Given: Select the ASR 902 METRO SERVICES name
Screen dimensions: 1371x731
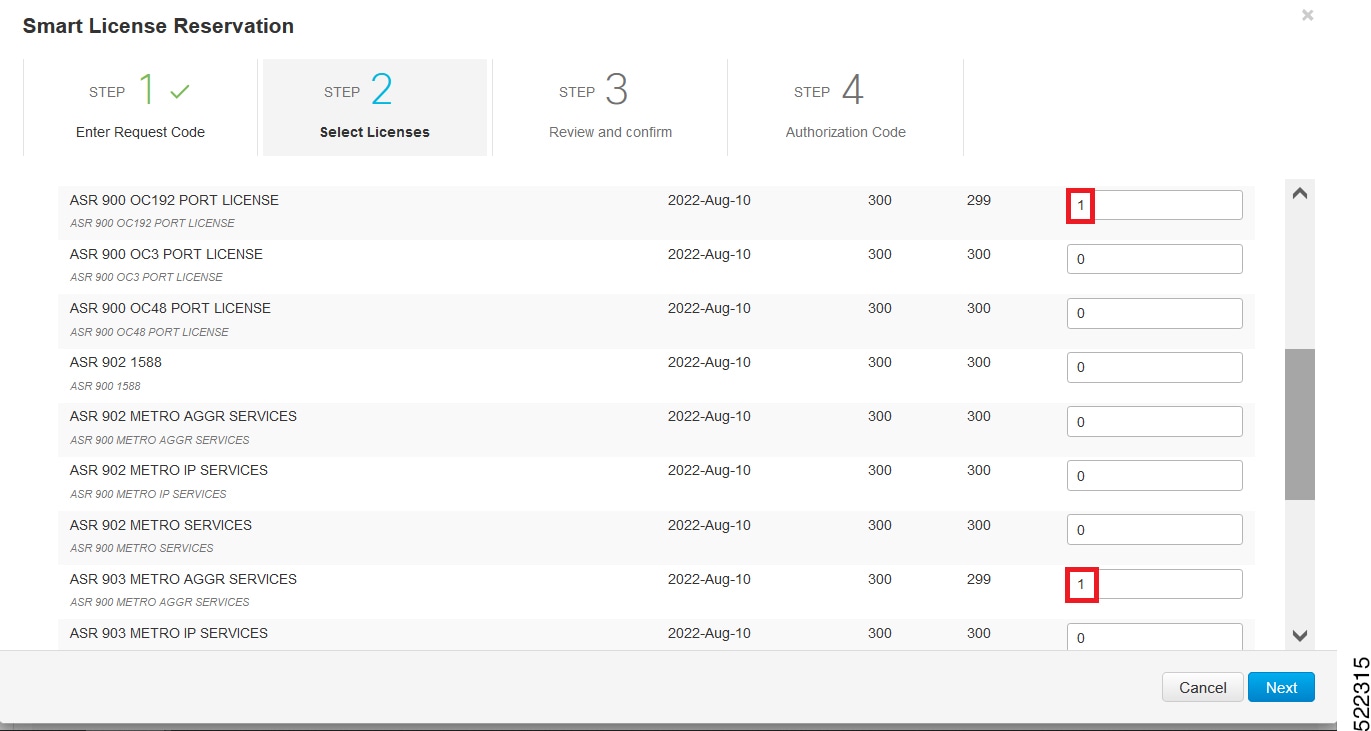Looking at the screenshot, I should (161, 525).
